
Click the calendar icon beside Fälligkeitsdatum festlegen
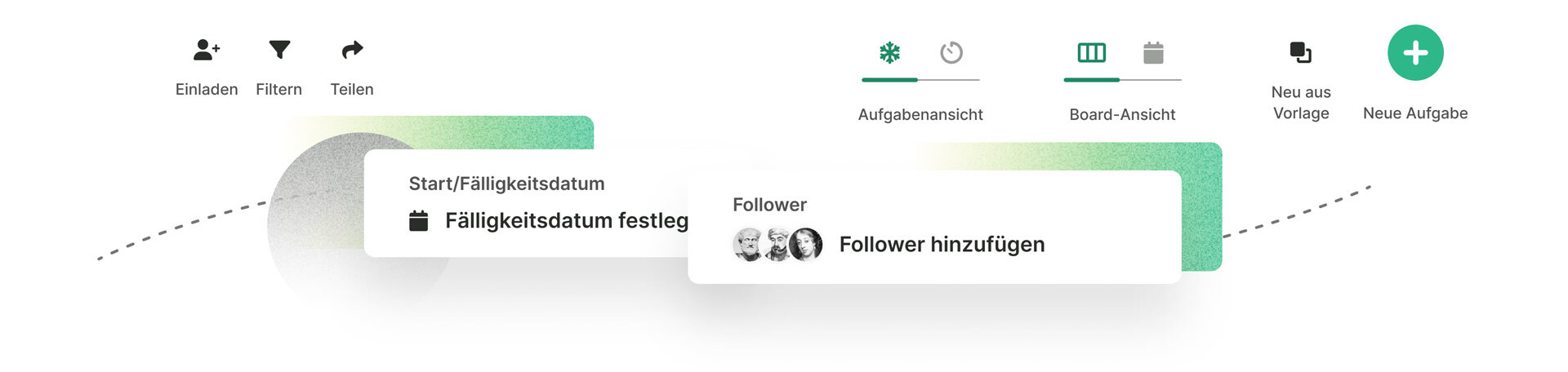(x=418, y=221)
